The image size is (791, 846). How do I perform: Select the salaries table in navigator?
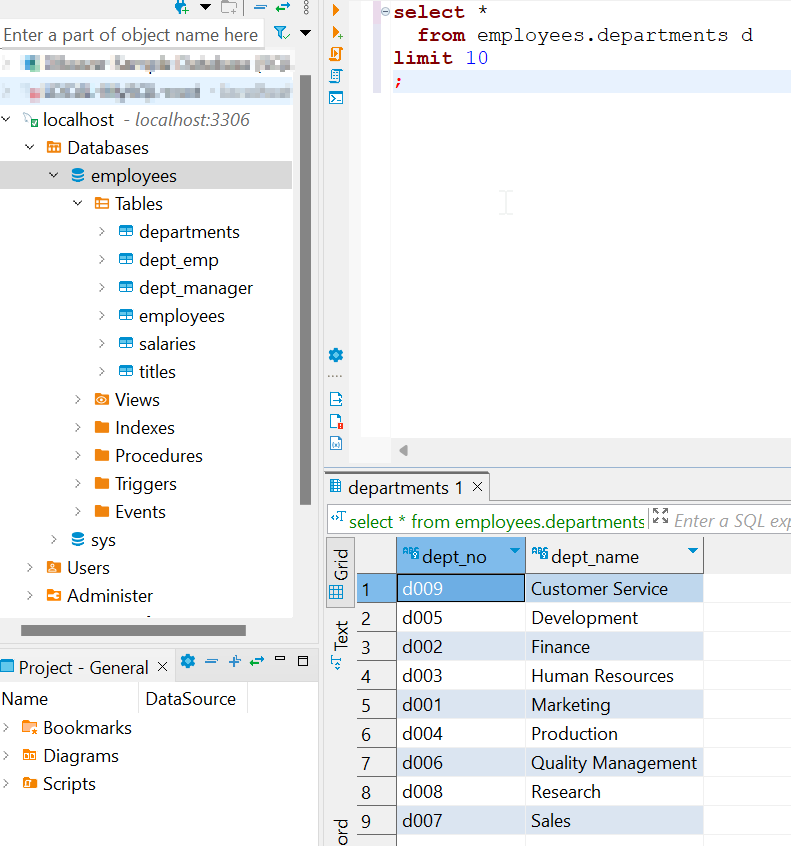click(167, 344)
